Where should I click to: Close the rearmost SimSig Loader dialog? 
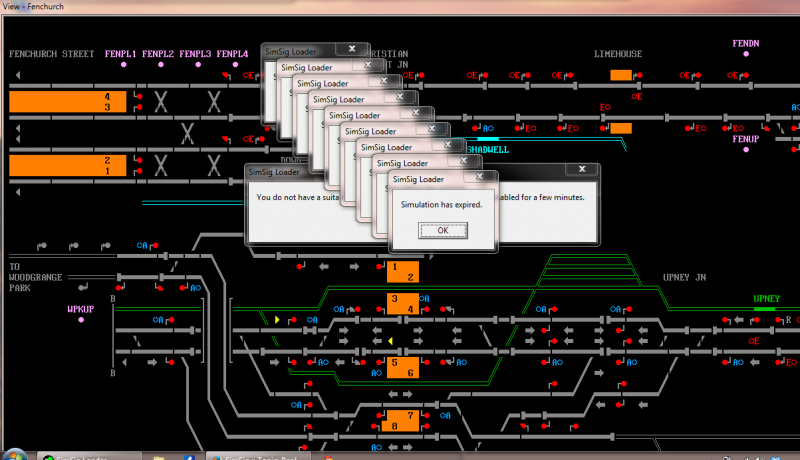(352, 48)
